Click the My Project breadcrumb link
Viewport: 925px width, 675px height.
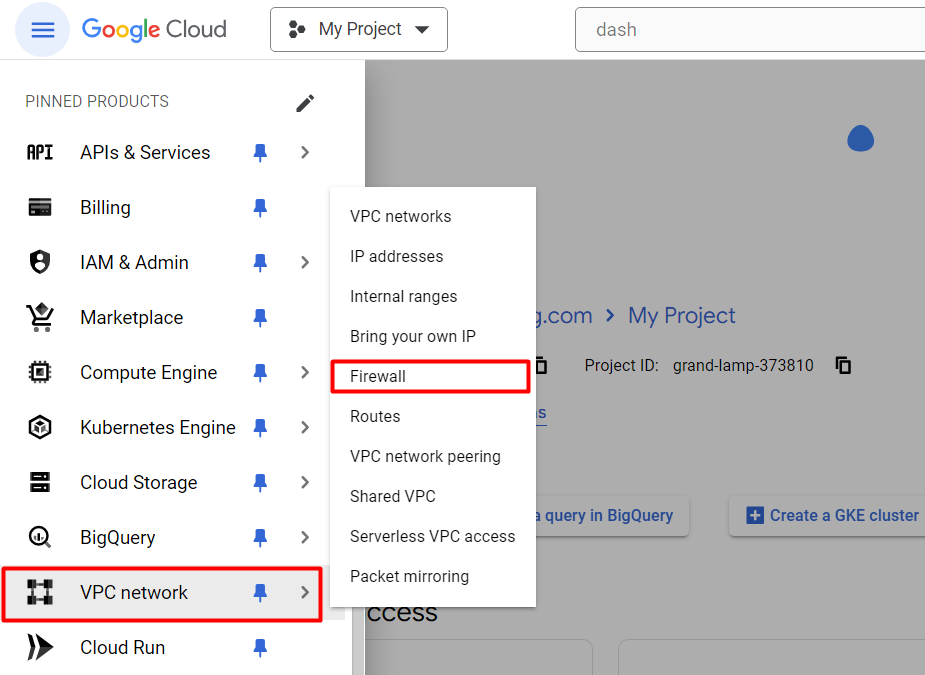click(681, 316)
